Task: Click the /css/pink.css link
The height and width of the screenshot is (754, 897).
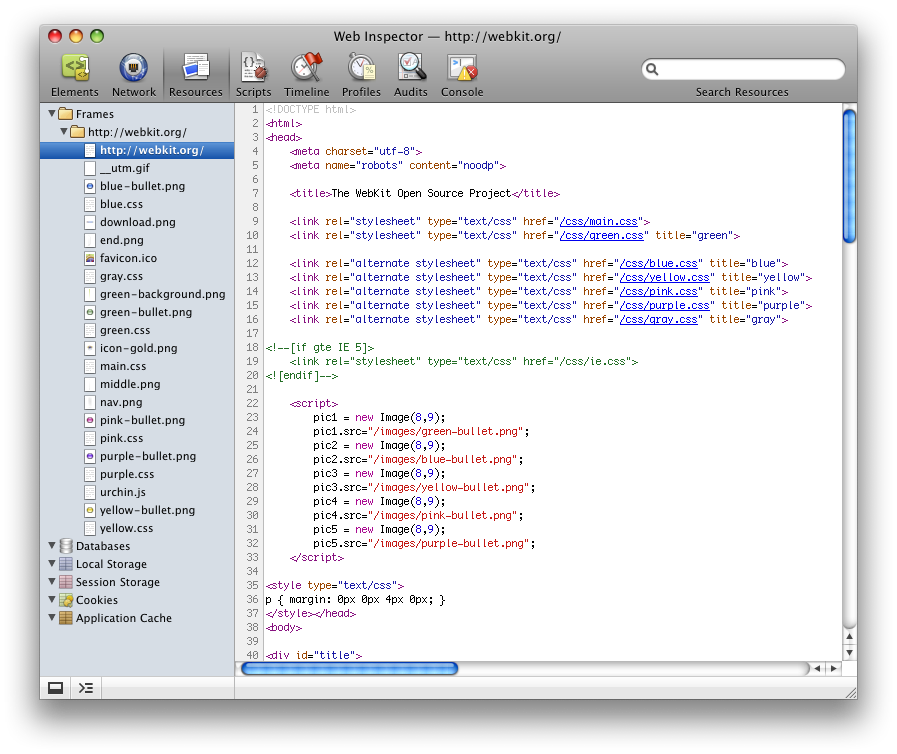Action: coord(659,291)
